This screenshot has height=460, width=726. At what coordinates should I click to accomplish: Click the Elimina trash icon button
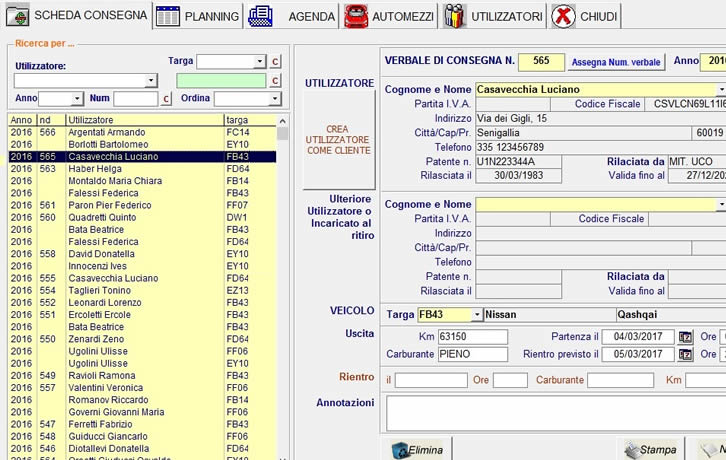tap(417, 449)
